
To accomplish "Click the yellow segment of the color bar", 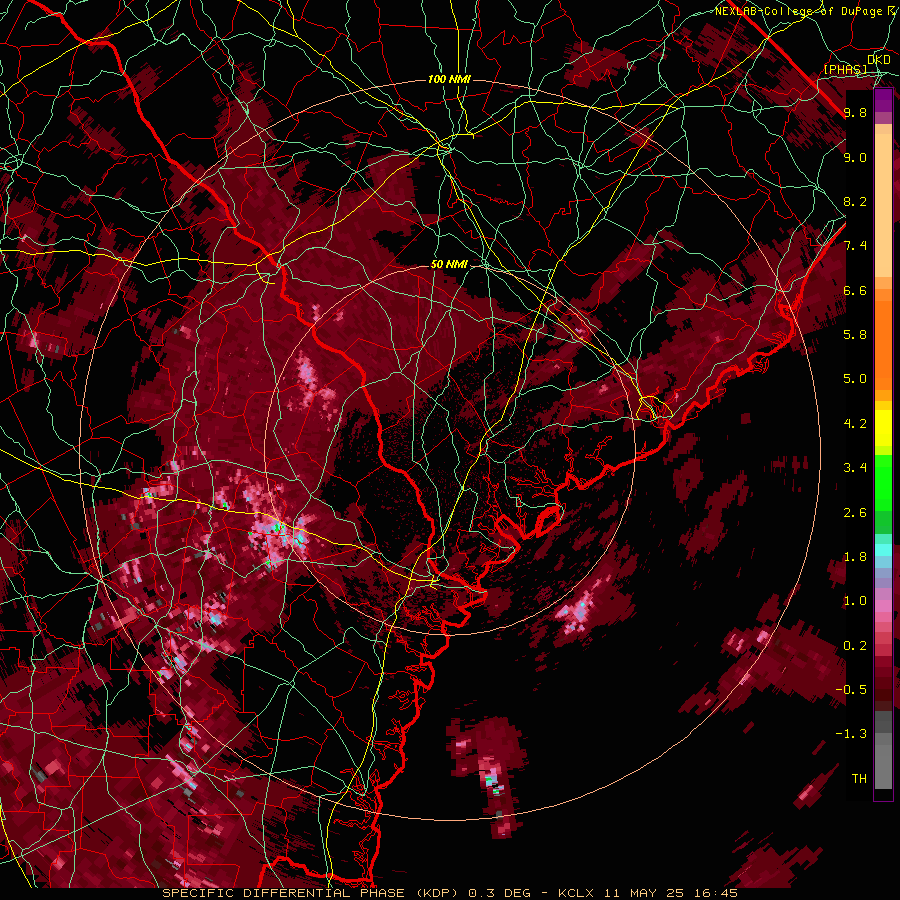I will pos(883,428).
